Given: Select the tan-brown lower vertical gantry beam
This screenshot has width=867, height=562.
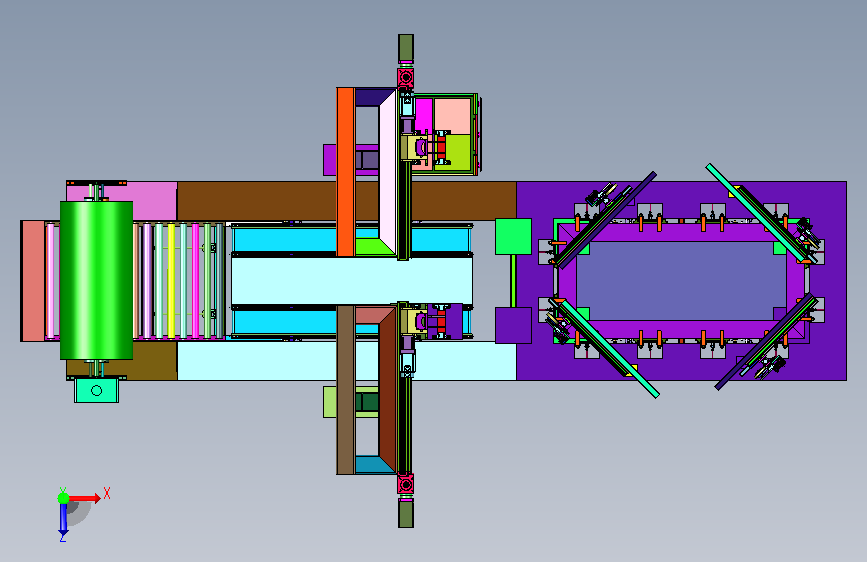Looking at the screenshot, I should pos(346,389).
